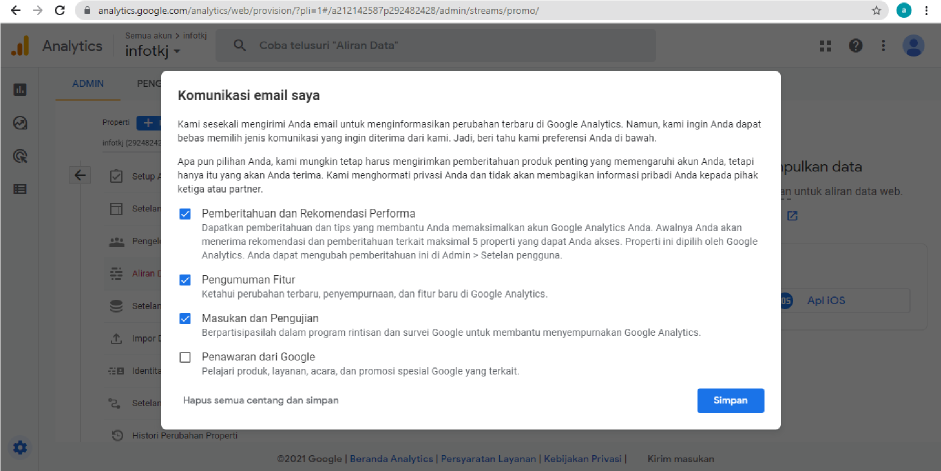Click Kirim masukan in footer
Viewport: 941px width, 471px height.
681,459
